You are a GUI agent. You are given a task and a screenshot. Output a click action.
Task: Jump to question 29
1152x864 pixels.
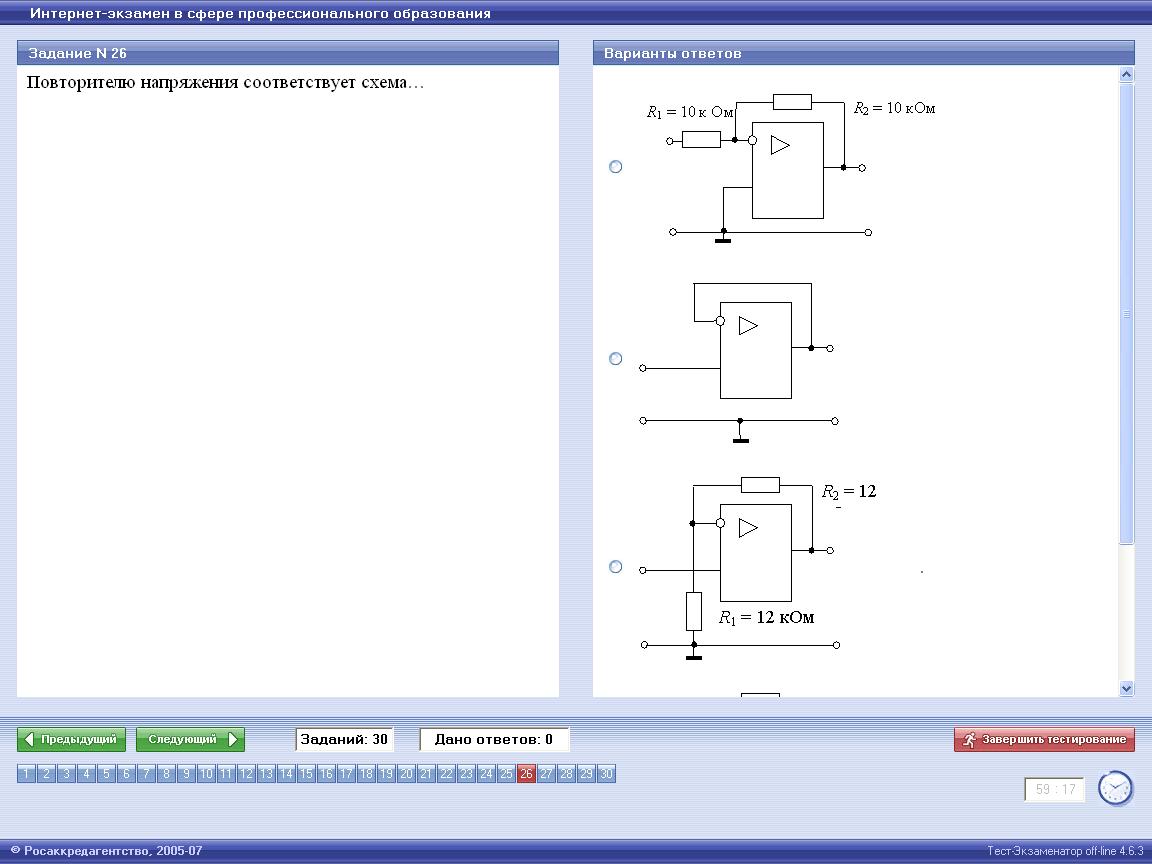pyautogui.click(x=586, y=774)
